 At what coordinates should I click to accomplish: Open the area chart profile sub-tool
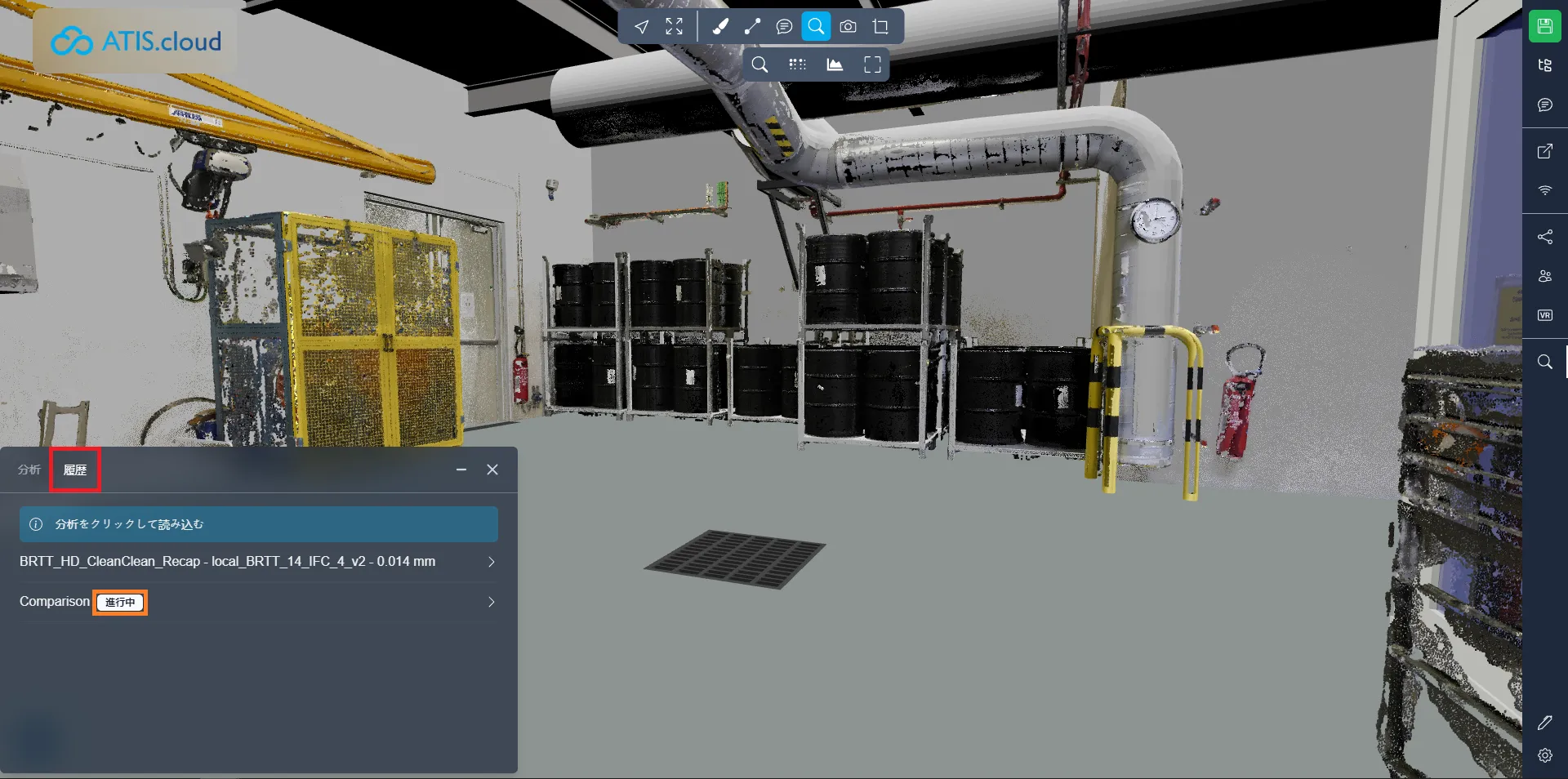(835, 65)
